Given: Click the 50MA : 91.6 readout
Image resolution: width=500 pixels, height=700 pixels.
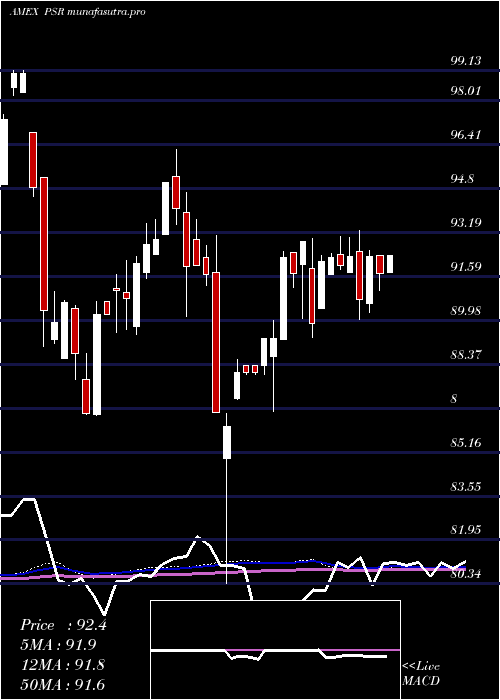Looking at the screenshot, I should click(62, 685).
